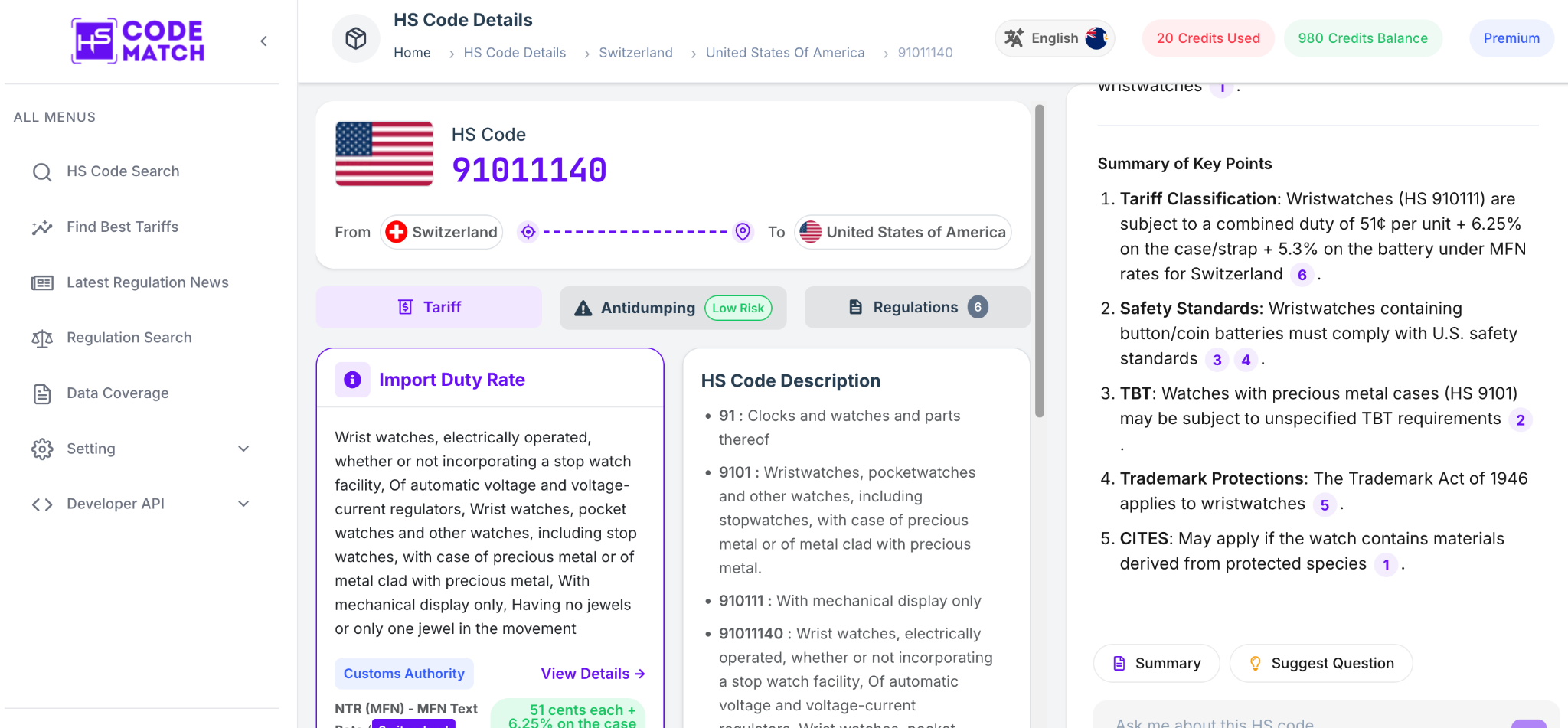Open United States Of America breadcrumb
The image size is (1568, 728).
click(x=785, y=53)
